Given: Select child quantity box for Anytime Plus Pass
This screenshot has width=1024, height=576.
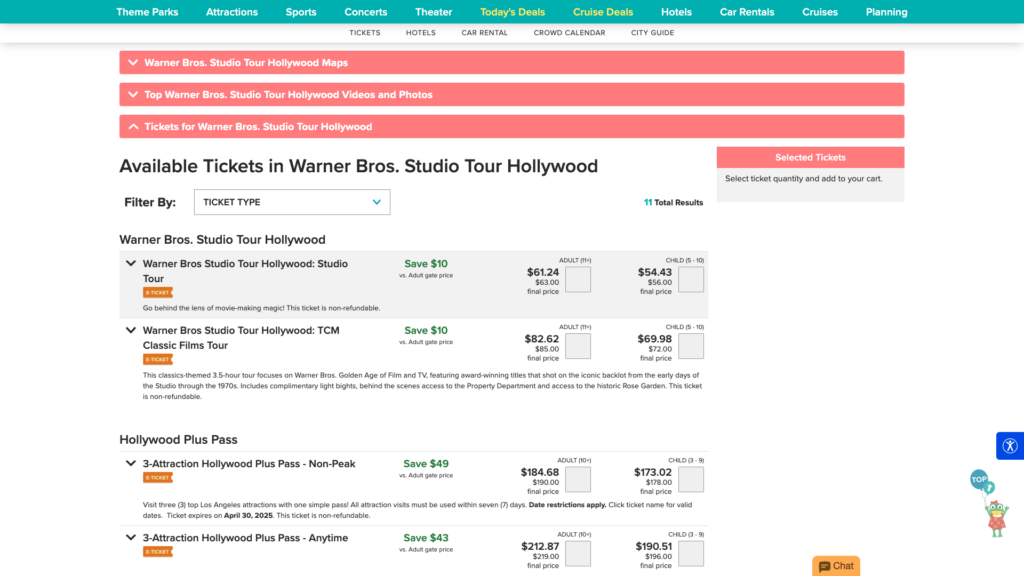Looking at the screenshot, I should [x=691, y=554].
